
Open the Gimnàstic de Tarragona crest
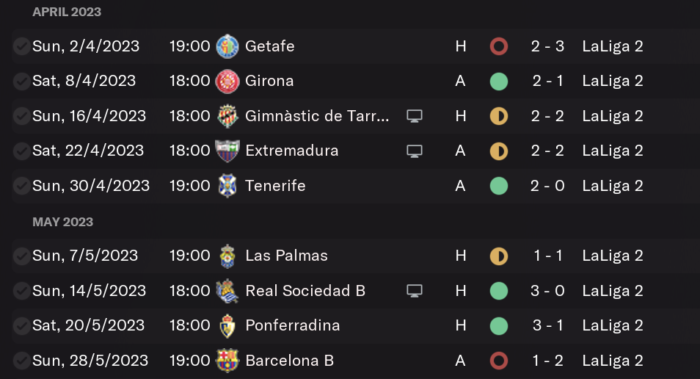coord(227,116)
